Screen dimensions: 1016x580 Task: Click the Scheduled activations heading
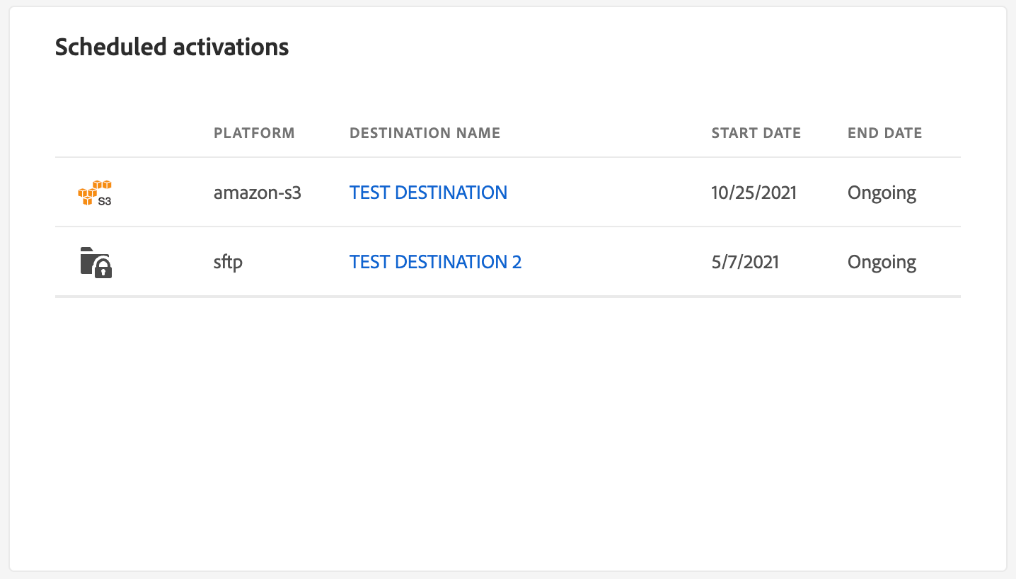tap(171, 47)
